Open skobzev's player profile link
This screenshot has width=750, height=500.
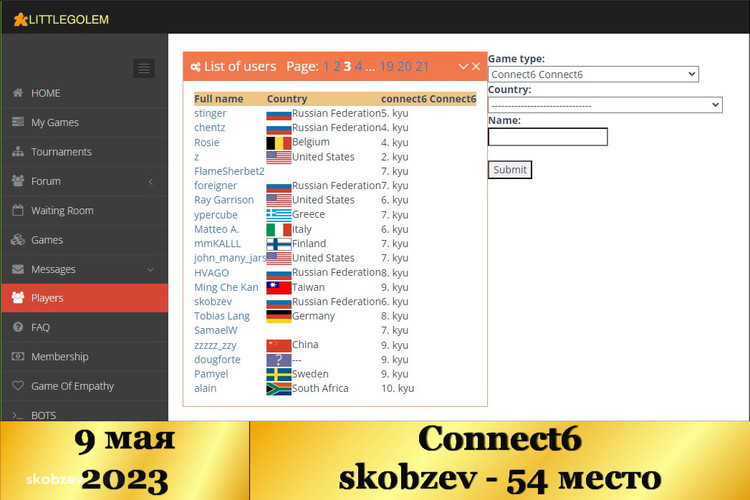point(212,301)
